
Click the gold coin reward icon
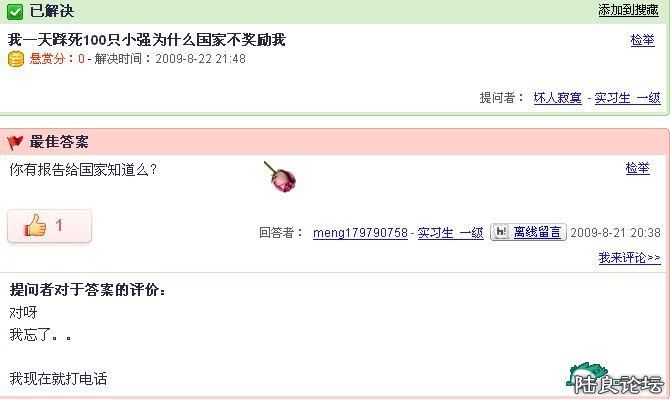click(16, 59)
